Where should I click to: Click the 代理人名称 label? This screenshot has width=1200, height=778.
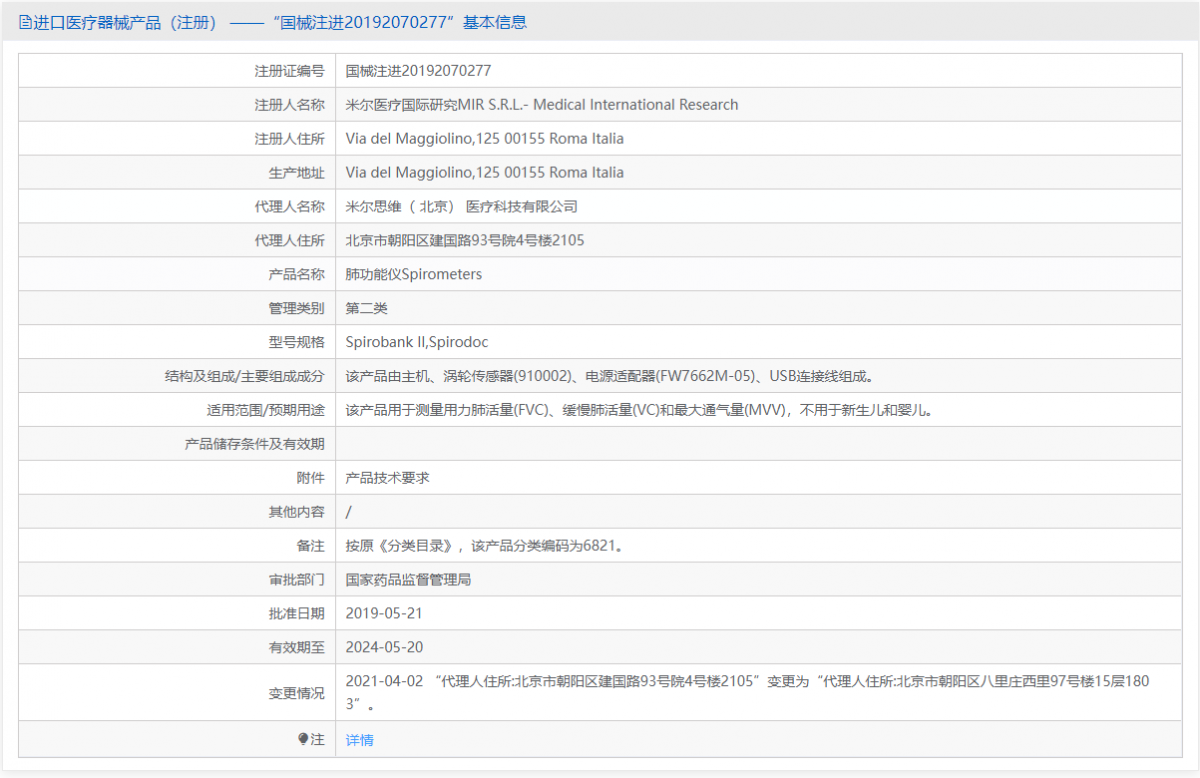pyautogui.click(x=290, y=207)
